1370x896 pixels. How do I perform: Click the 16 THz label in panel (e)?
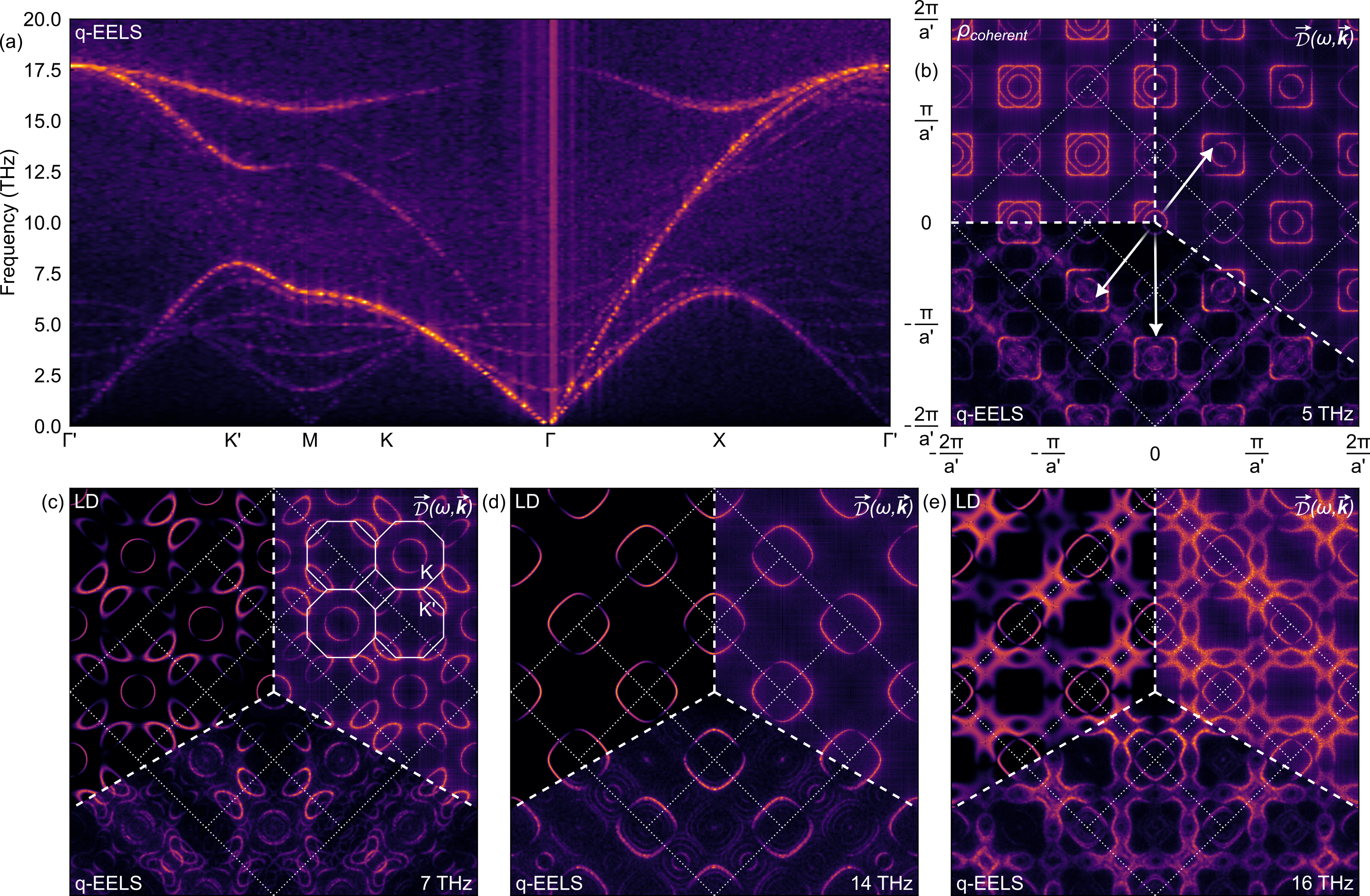1322,883
